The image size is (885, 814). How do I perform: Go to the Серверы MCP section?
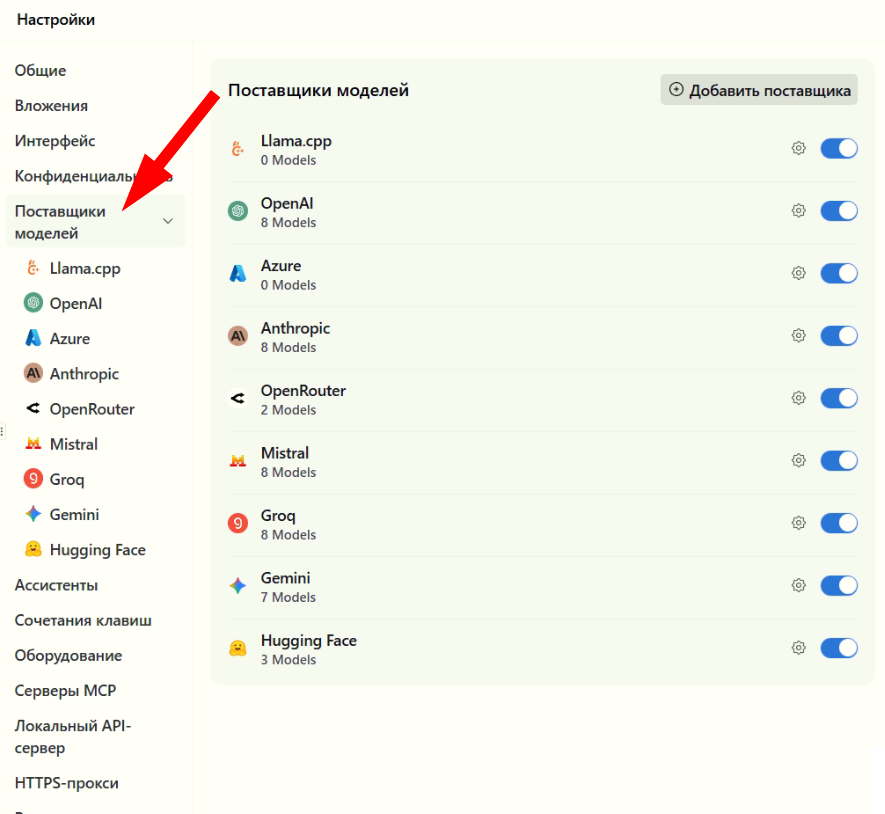point(65,690)
